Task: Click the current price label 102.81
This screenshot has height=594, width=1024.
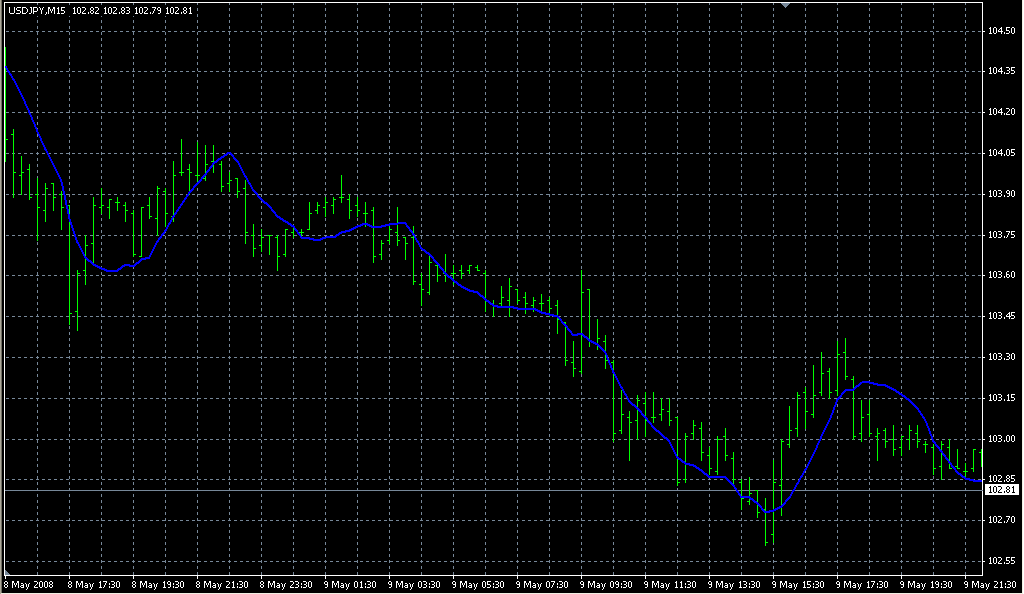Action: point(1000,491)
